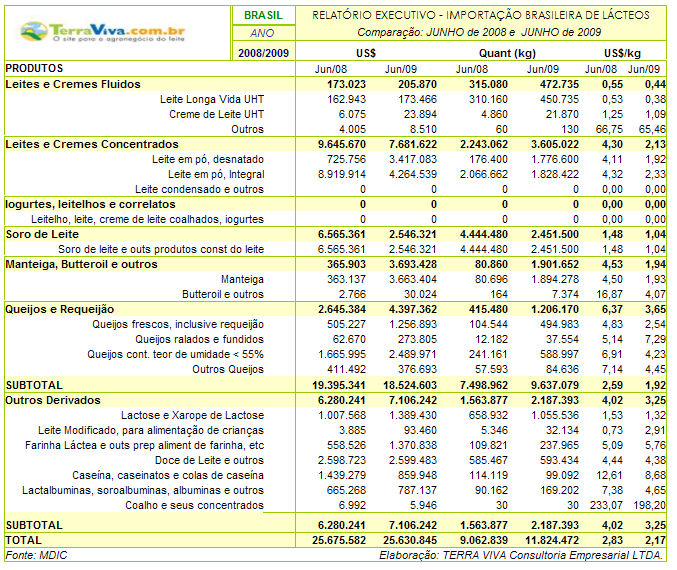The image size is (677, 570).
Task: Click the Leite condensado e outros label
Action: (199, 189)
